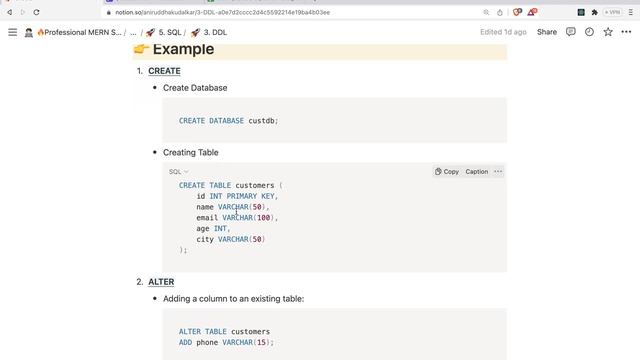Click the CREATE heading

pos(164,71)
